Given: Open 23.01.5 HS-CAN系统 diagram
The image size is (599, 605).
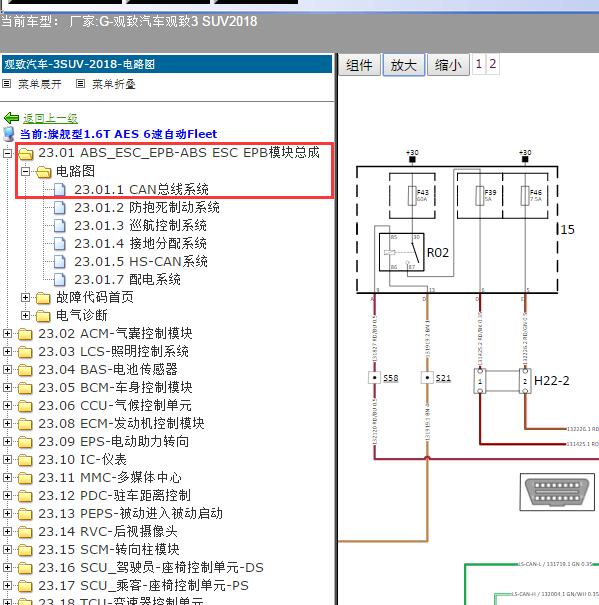Looking at the screenshot, I should point(141,262).
